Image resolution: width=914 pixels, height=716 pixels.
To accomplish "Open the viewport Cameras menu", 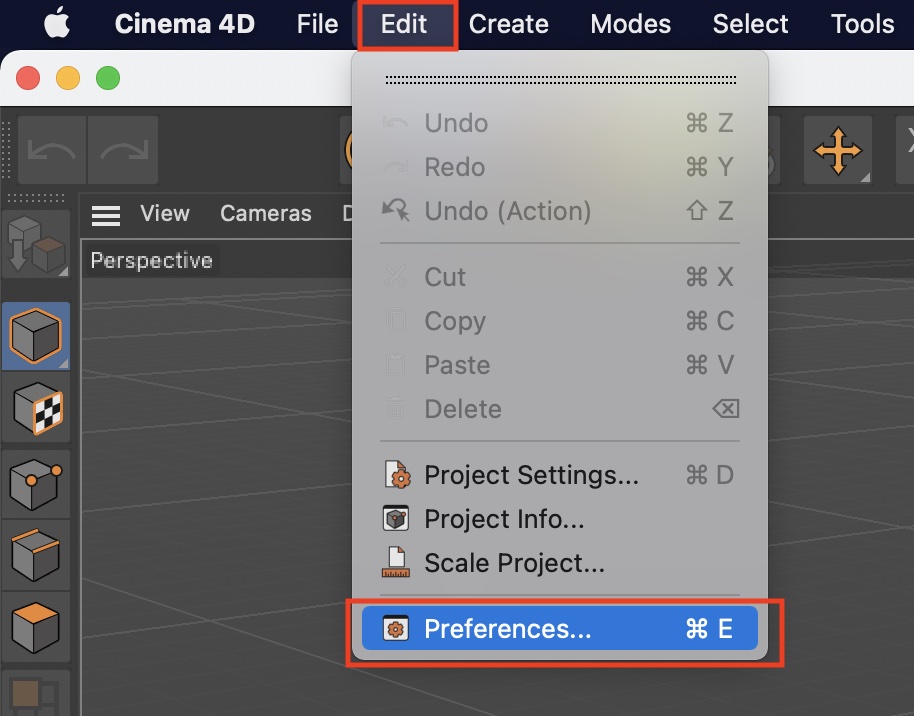I will click(266, 214).
